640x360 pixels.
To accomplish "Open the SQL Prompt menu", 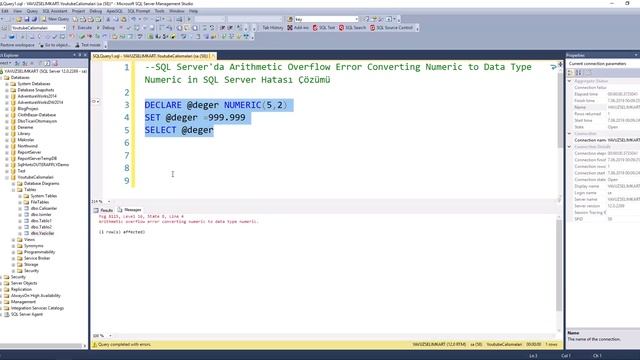I will click(139, 11).
